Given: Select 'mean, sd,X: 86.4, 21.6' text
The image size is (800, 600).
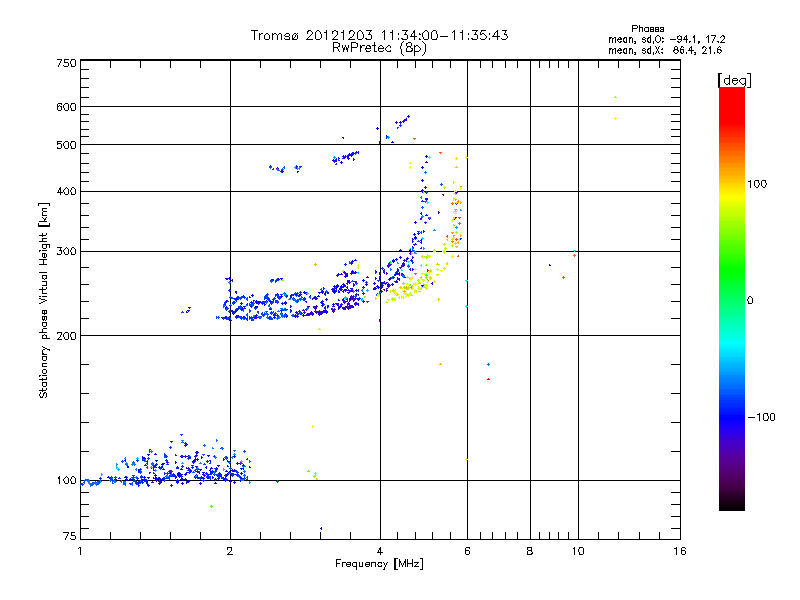Looking at the screenshot, I should (x=665, y=50).
